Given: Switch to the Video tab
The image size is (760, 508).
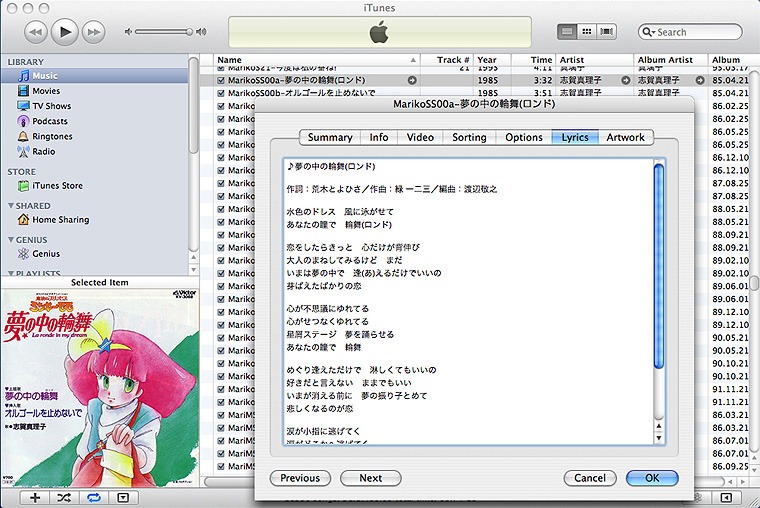Looking at the screenshot, I should pos(420,137).
